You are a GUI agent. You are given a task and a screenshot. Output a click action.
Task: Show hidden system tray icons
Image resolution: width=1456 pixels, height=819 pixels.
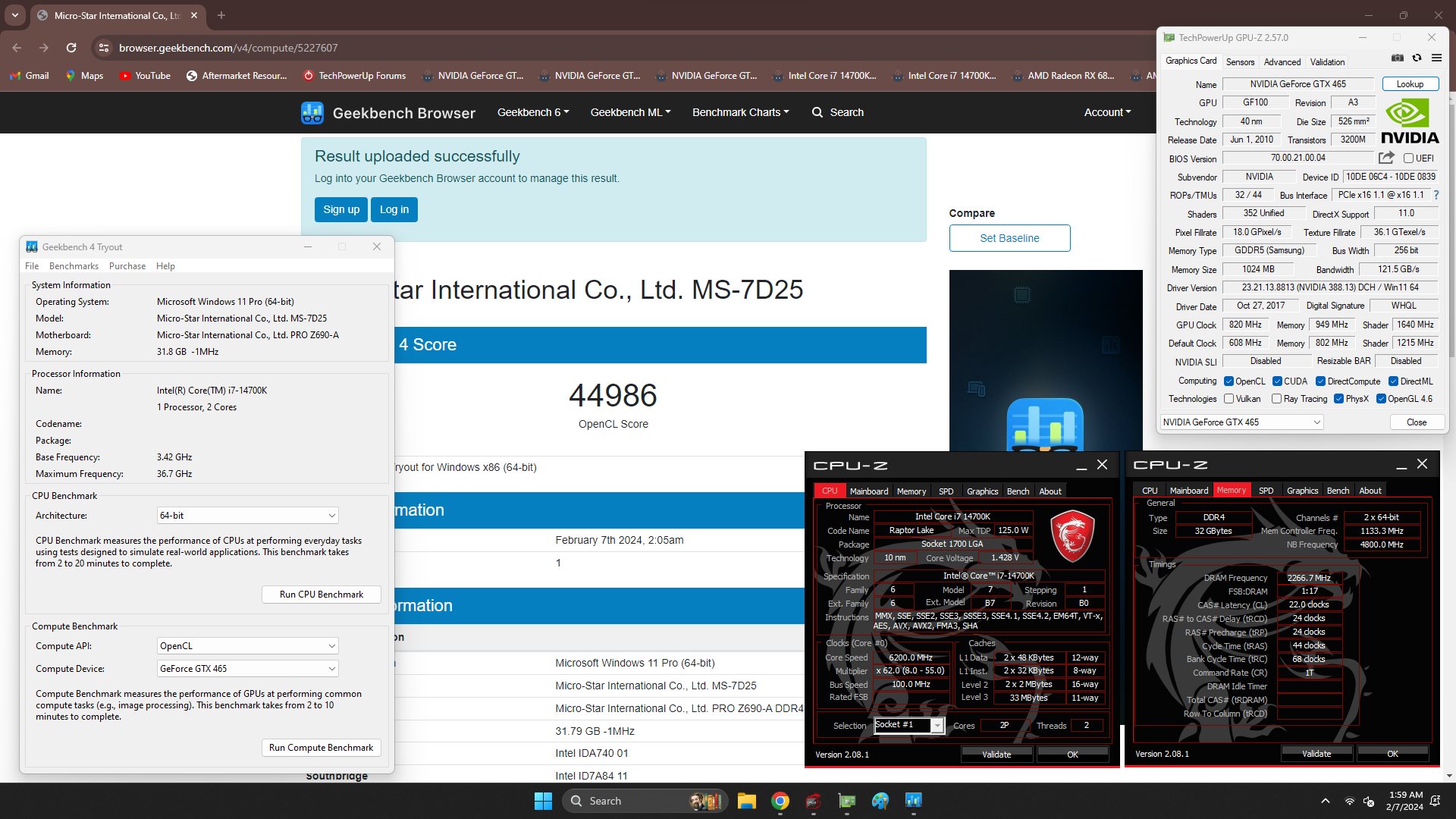[1326, 801]
